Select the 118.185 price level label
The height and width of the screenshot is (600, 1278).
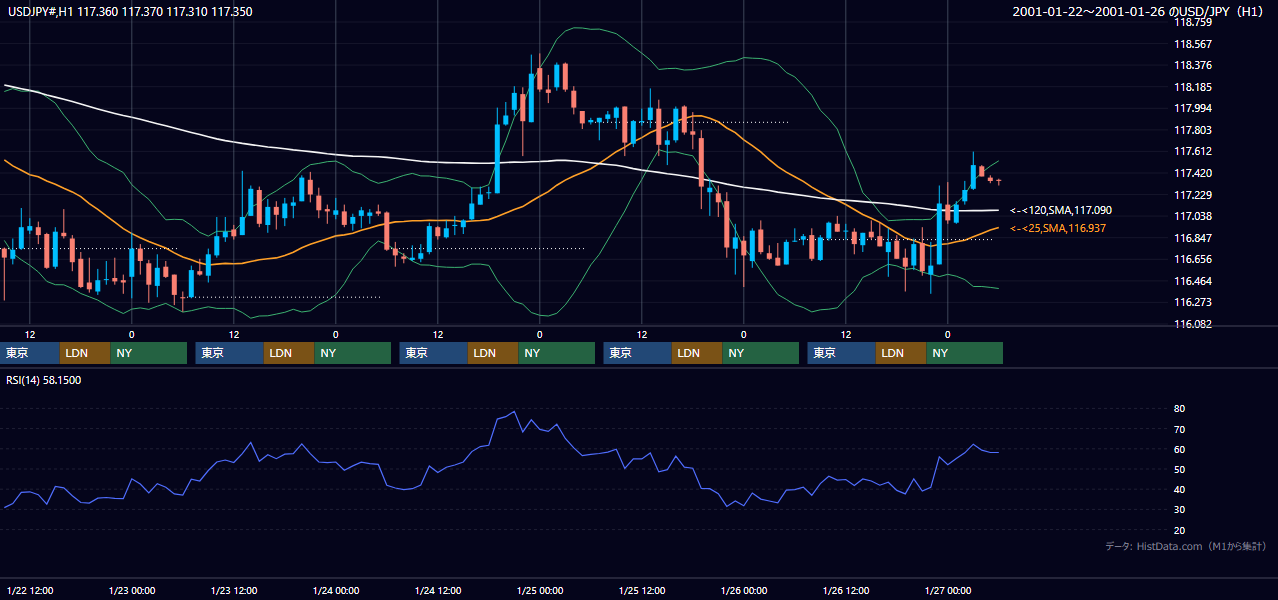click(x=1191, y=87)
